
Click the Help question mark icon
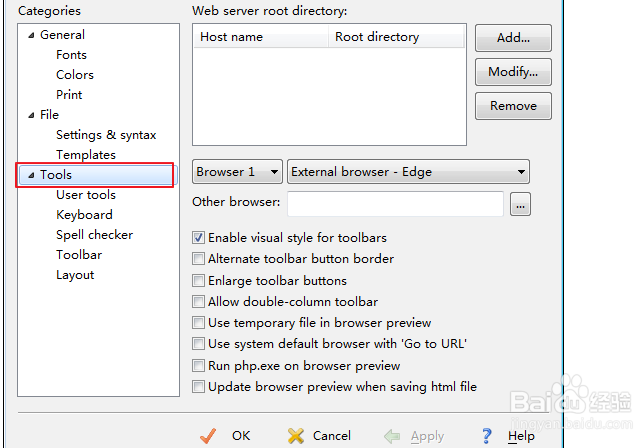click(x=487, y=435)
